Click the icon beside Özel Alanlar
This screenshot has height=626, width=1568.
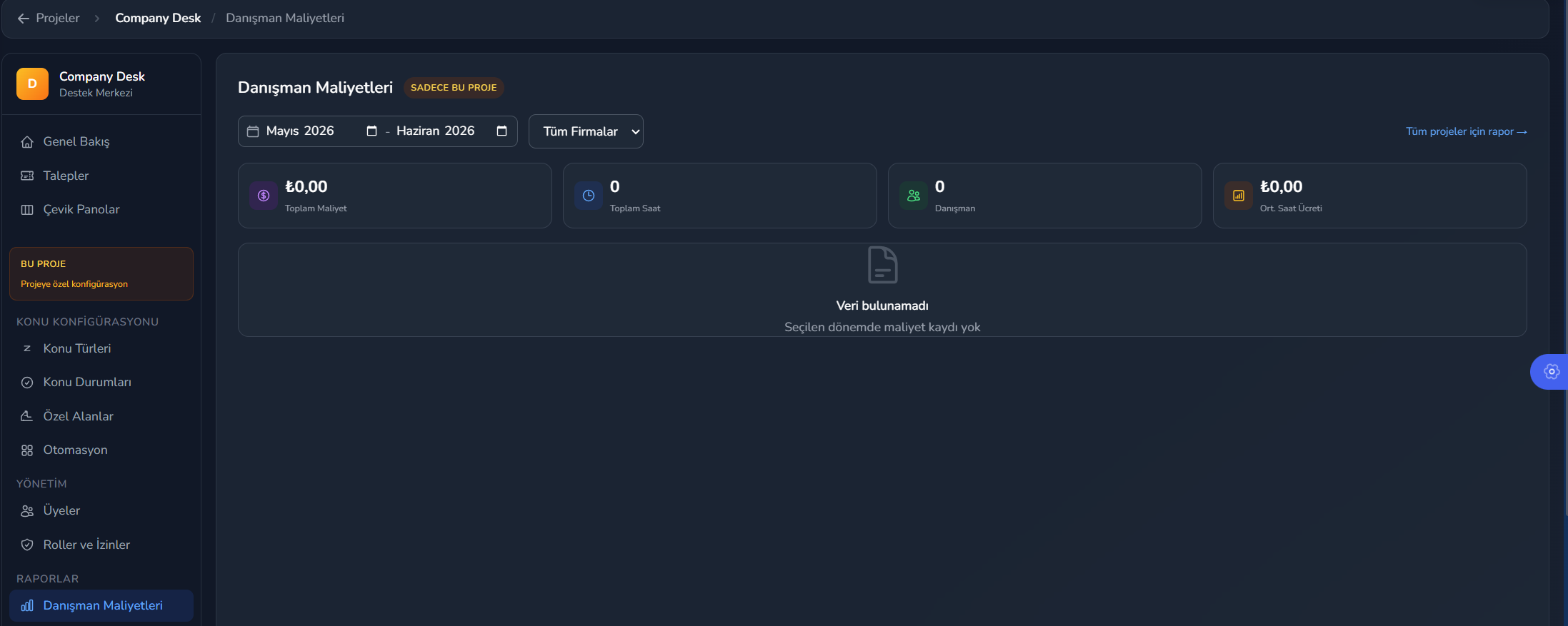pyautogui.click(x=27, y=416)
